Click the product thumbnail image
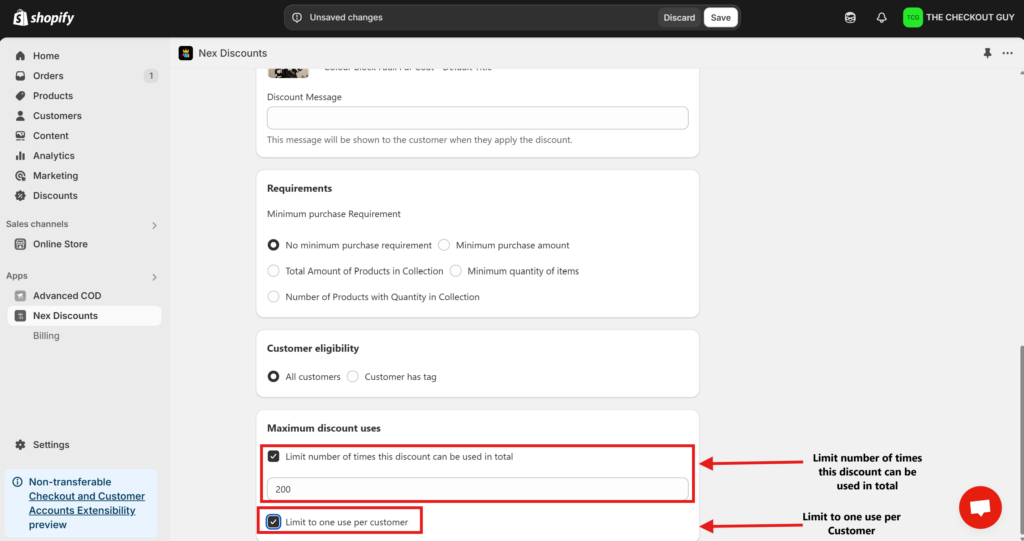The height and width of the screenshot is (541, 1024). click(x=288, y=73)
